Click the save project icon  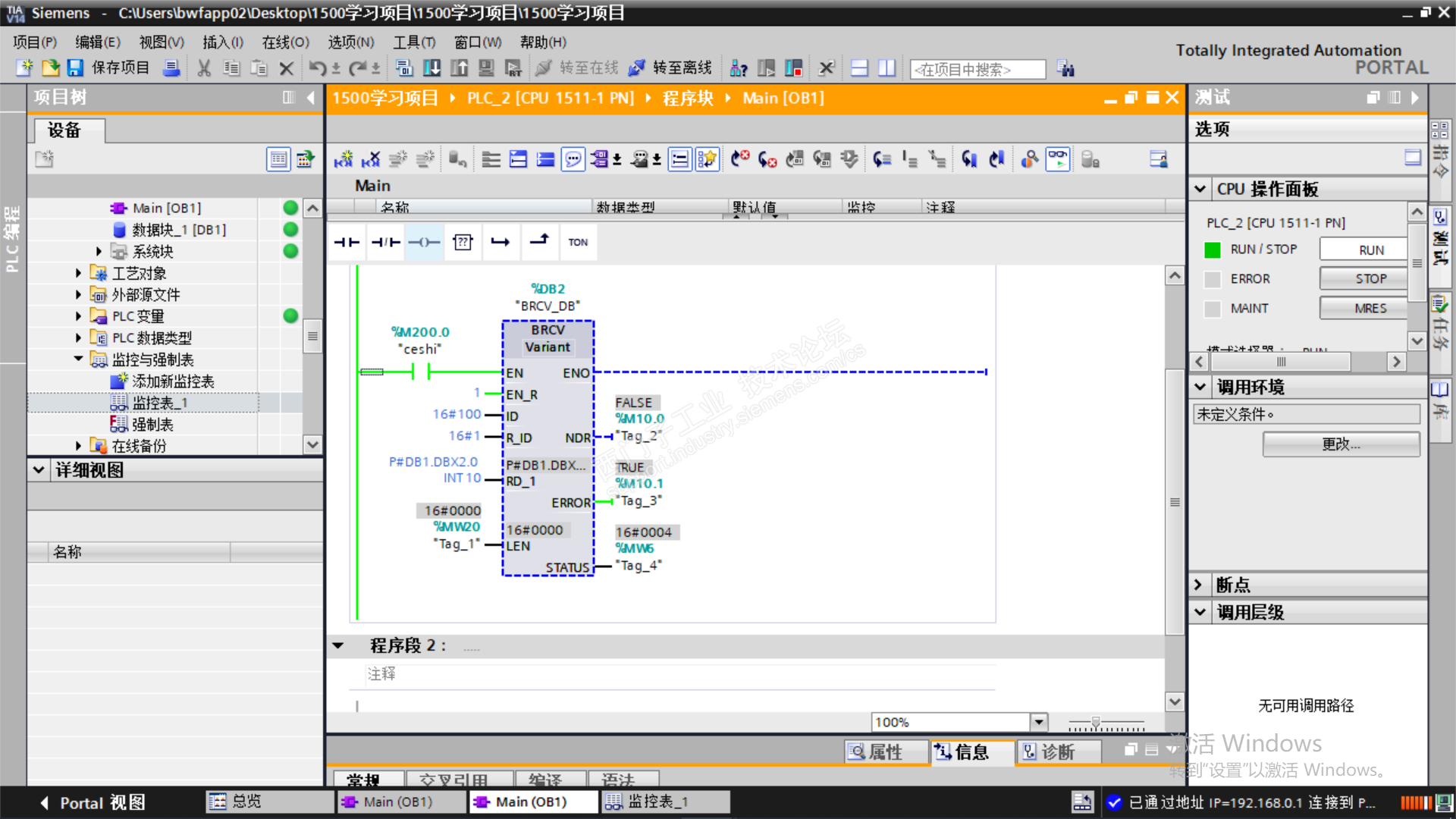pyautogui.click(x=75, y=68)
